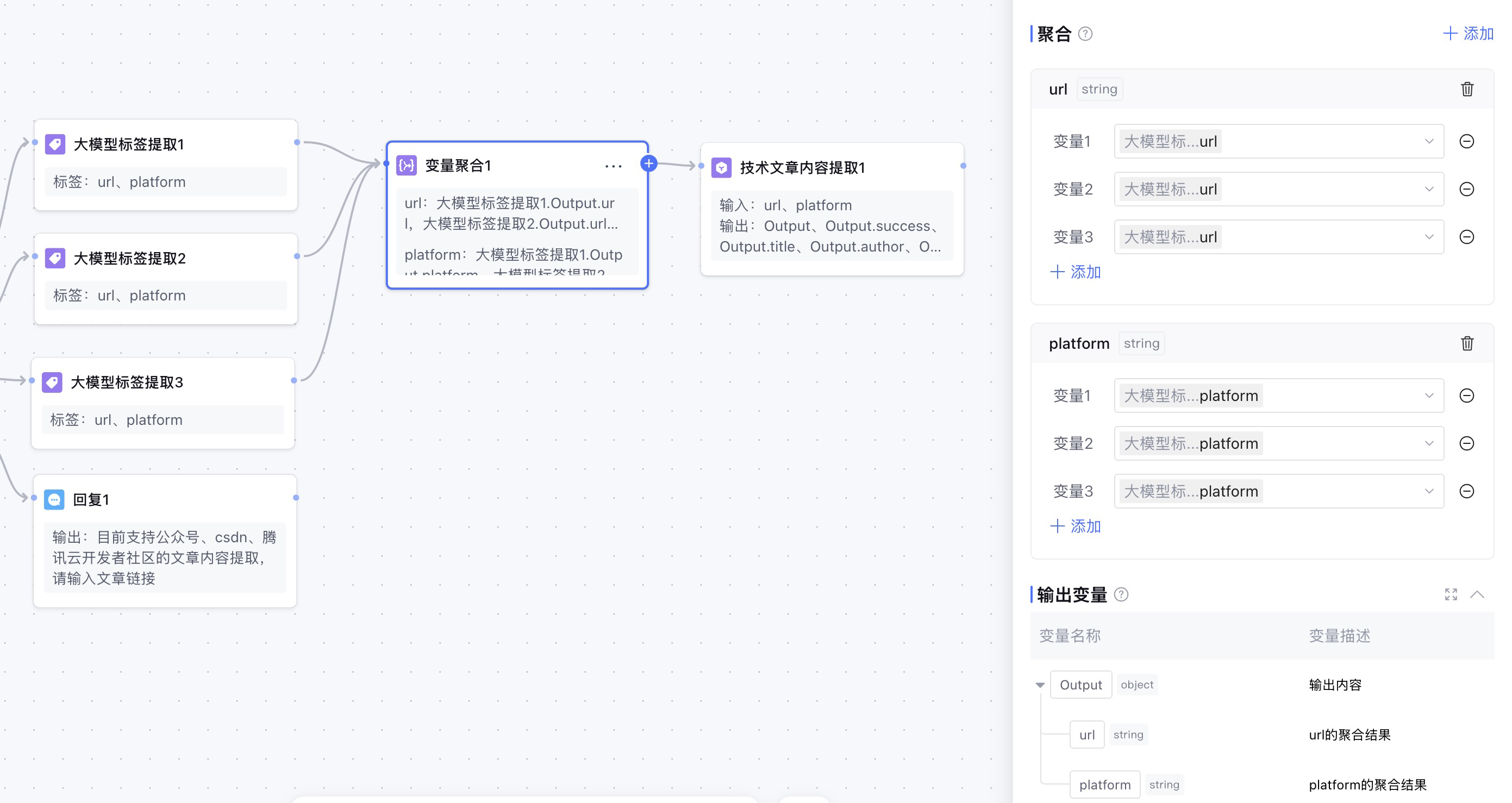The width and height of the screenshot is (1512, 803).
Task: Select the 回复1 node
Action: 91,499
